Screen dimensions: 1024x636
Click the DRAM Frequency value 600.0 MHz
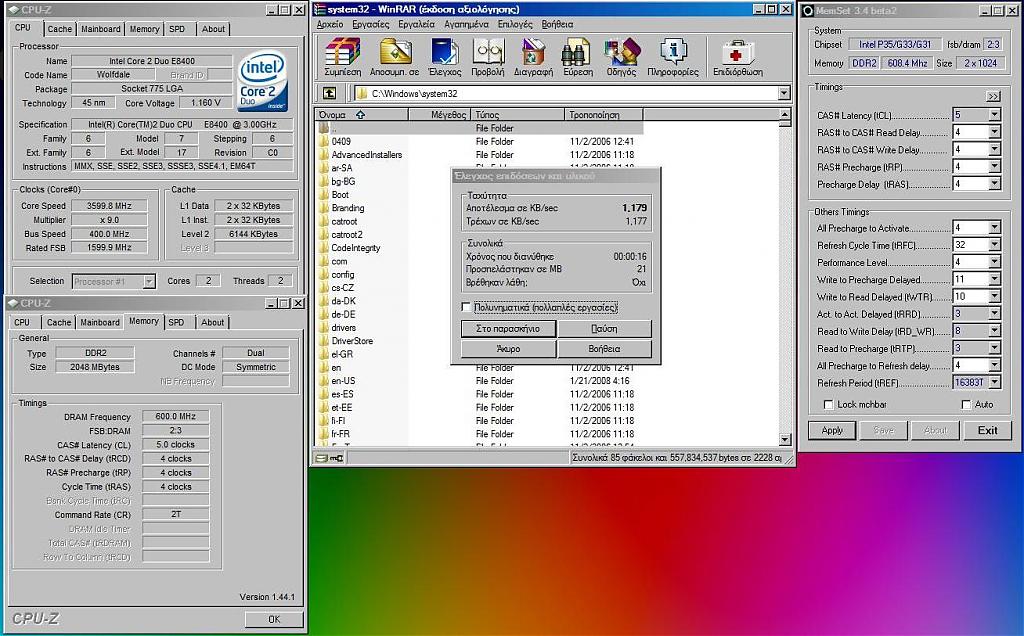point(176,417)
